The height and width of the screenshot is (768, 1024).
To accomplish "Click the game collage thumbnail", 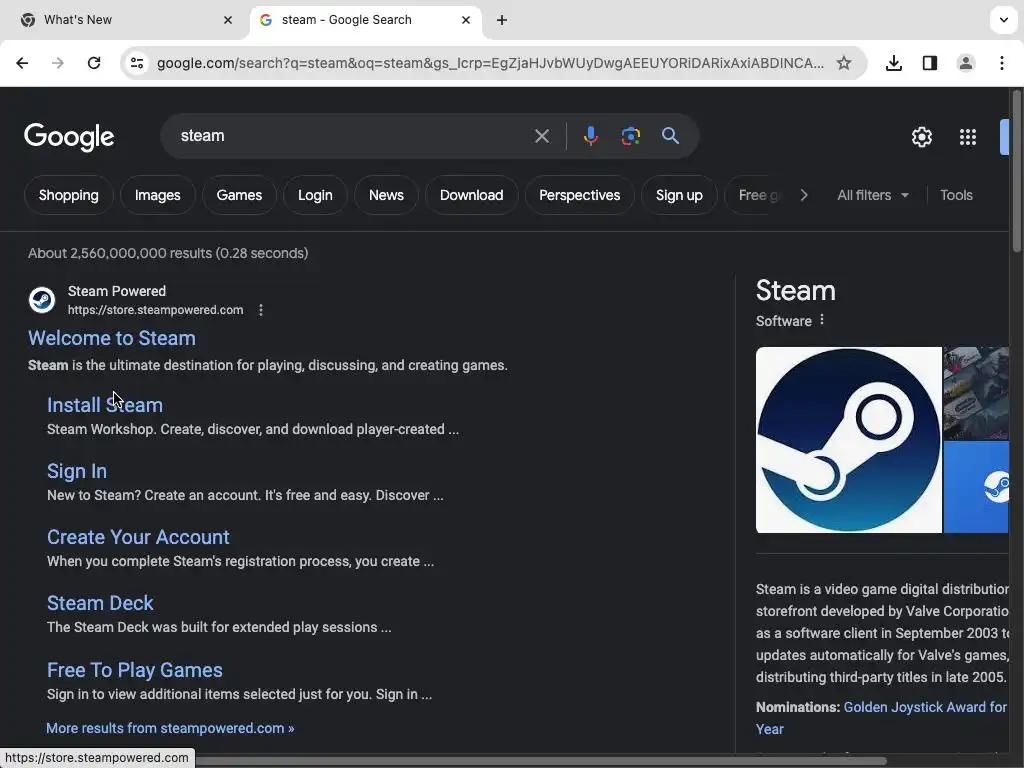I will [x=976, y=393].
